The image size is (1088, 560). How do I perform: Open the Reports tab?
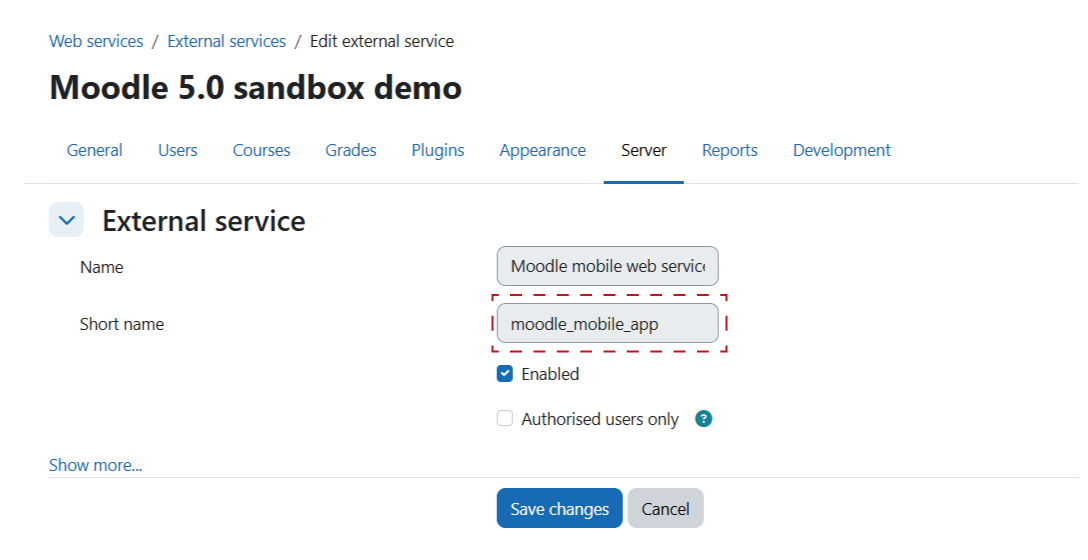tap(729, 150)
